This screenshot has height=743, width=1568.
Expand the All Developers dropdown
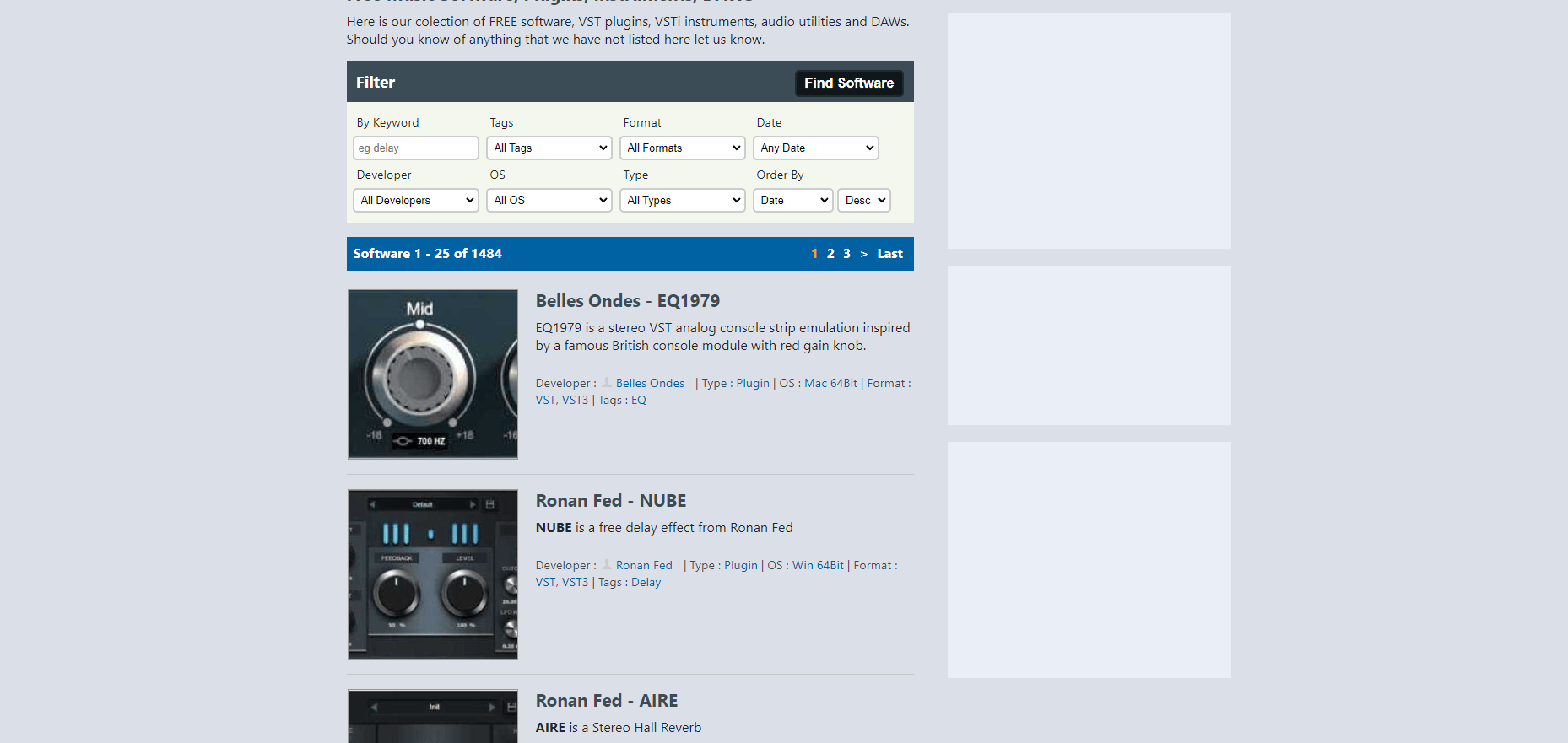point(416,201)
